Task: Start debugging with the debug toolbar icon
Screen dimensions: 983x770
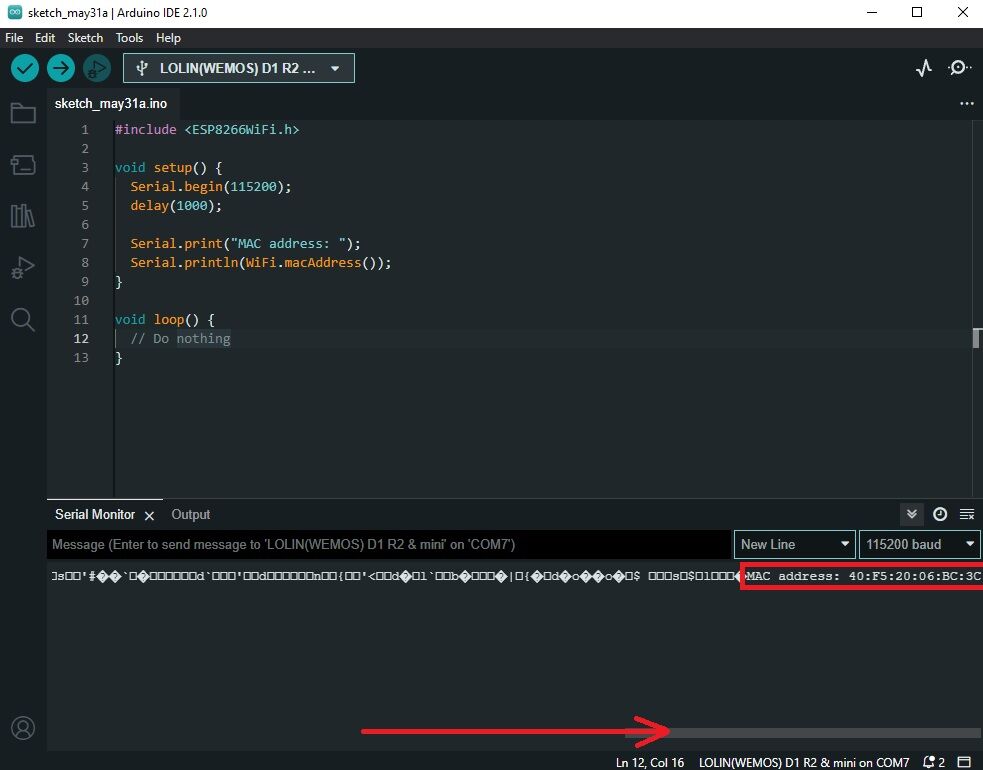Action: click(96, 67)
